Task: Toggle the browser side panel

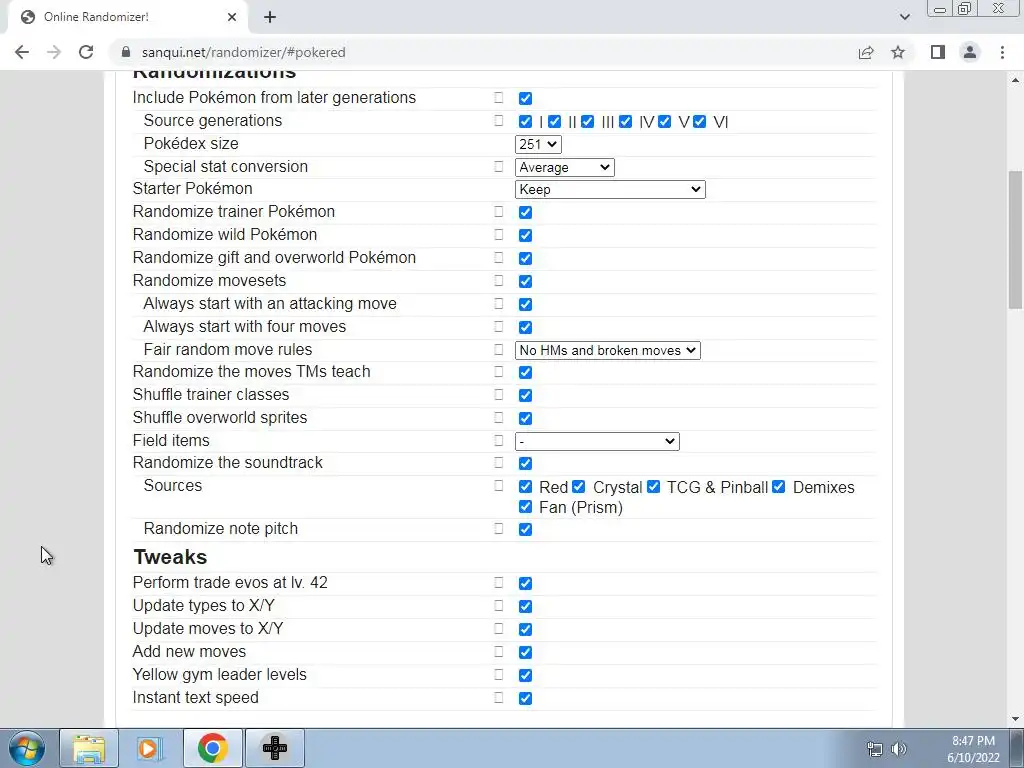Action: (938, 52)
